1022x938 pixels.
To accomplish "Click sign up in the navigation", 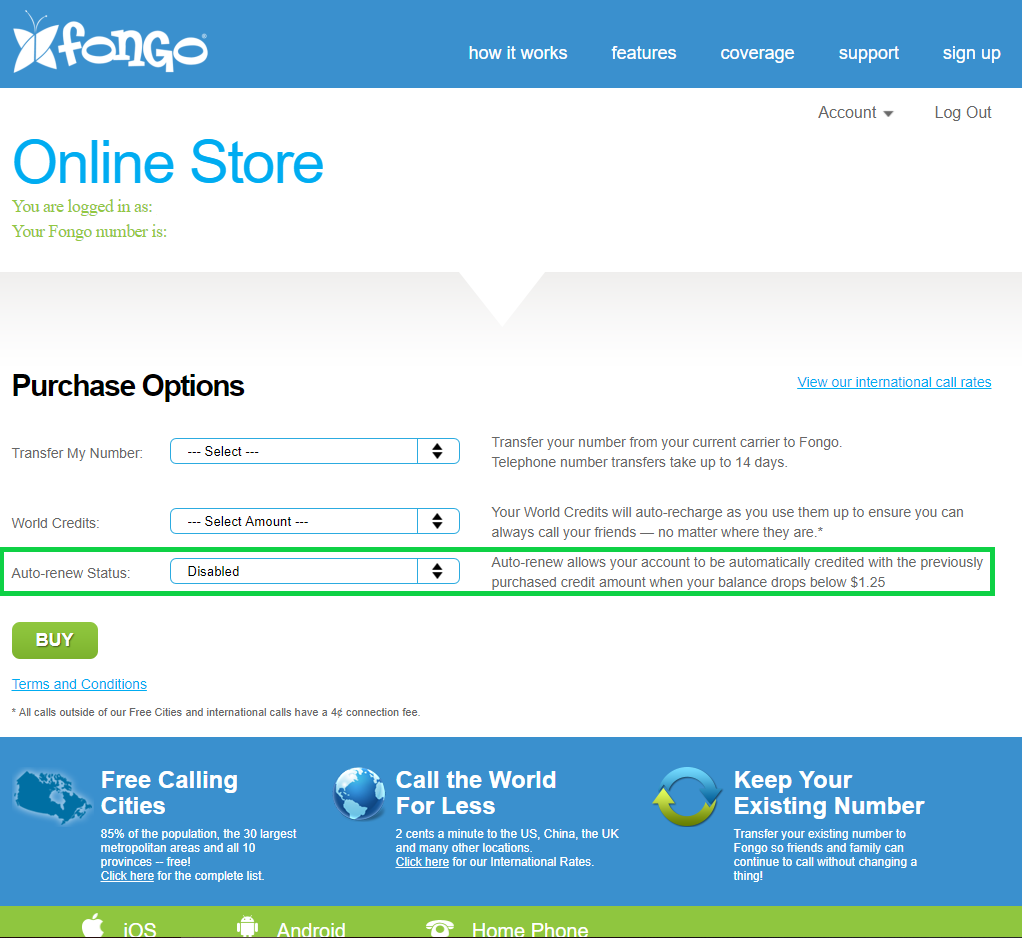I will (x=971, y=53).
